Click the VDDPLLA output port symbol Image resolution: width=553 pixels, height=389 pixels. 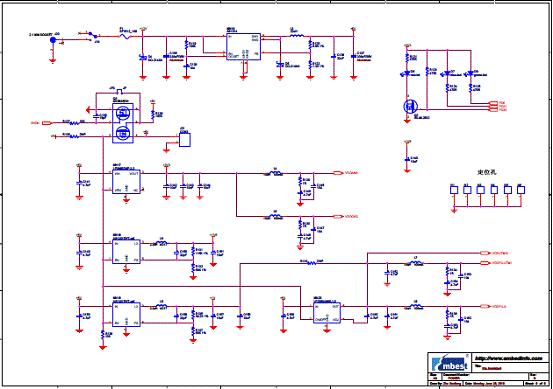pyautogui.click(x=486, y=307)
